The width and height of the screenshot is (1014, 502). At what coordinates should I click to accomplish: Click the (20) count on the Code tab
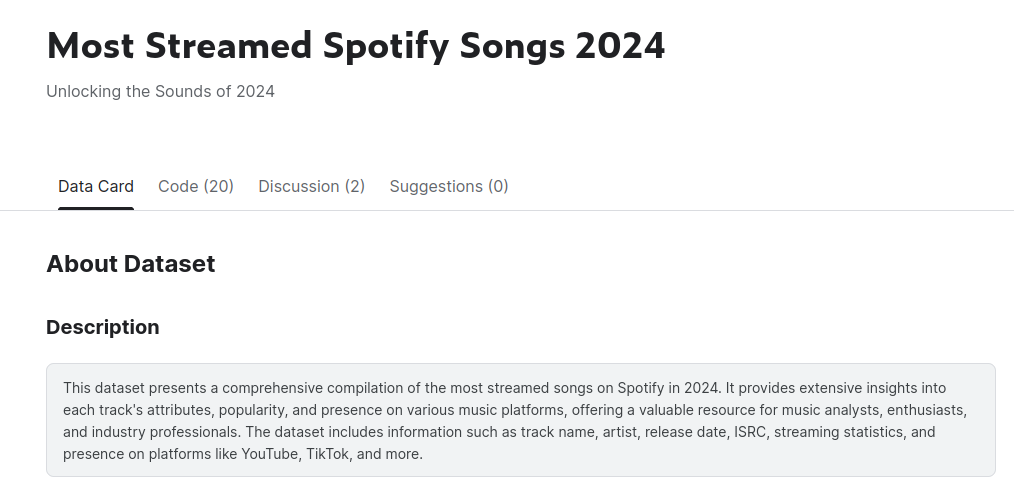[x=218, y=186]
